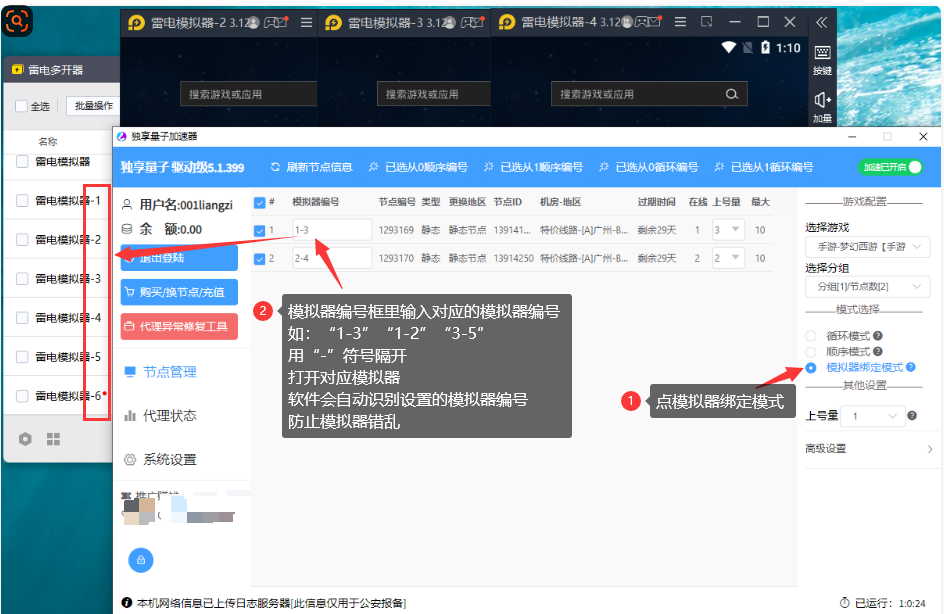Click the blue lock icon in accelerator
The height and width of the screenshot is (614, 944).
click(141, 560)
